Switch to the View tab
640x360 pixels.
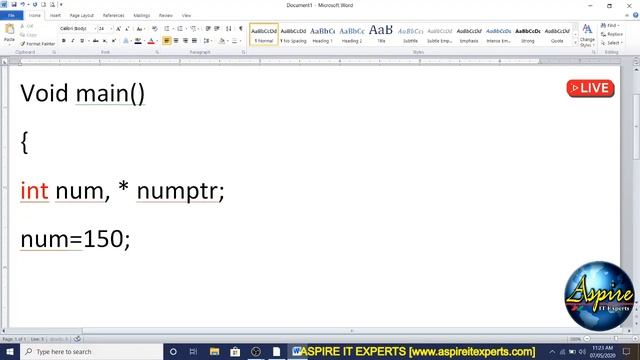point(186,16)
